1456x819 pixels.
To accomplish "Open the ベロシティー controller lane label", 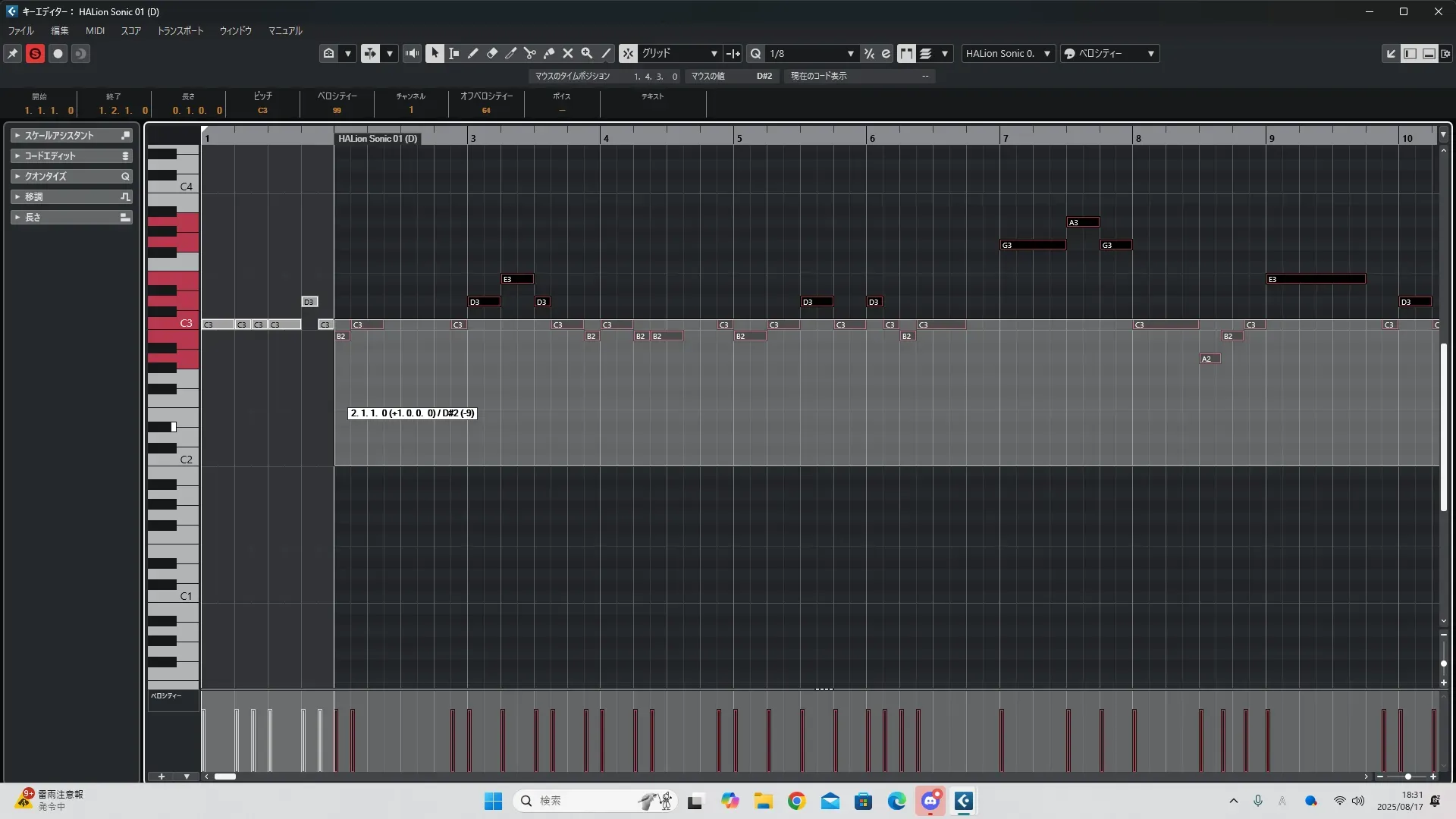I will click(x=166, y=695).
